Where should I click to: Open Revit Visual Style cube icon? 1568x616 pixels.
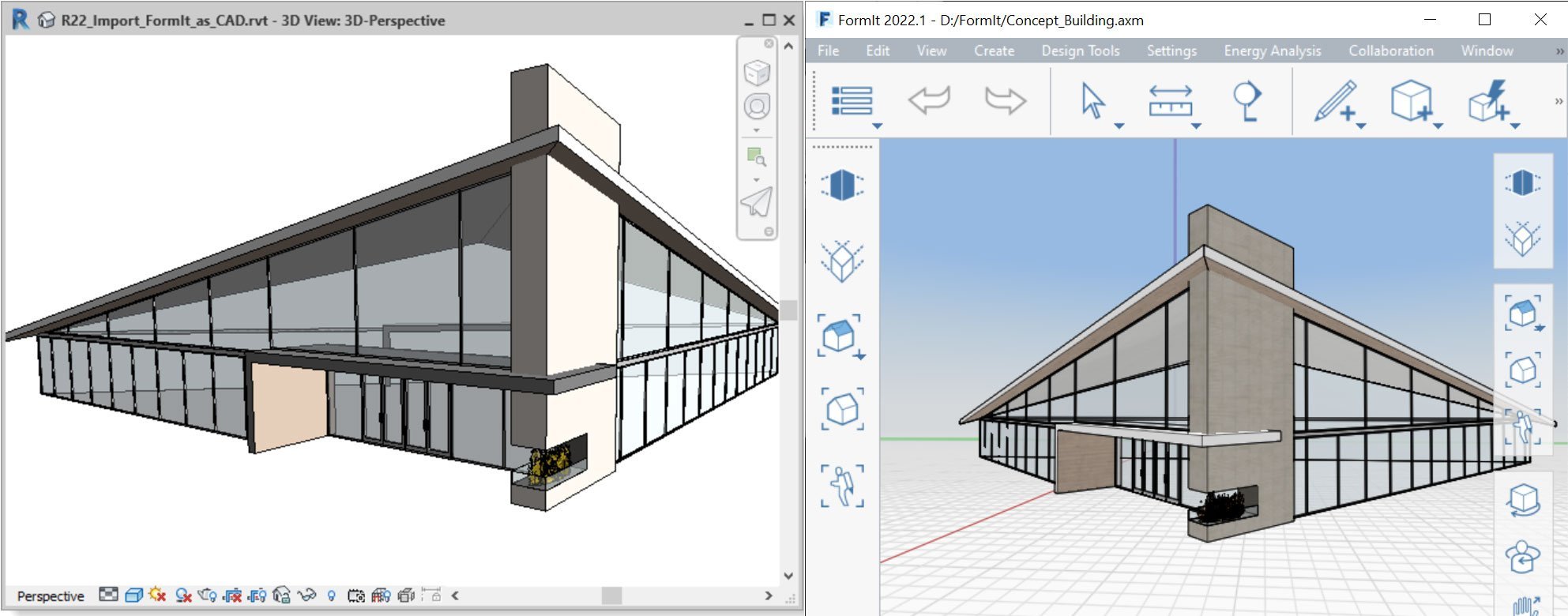[x=133, y=595]
